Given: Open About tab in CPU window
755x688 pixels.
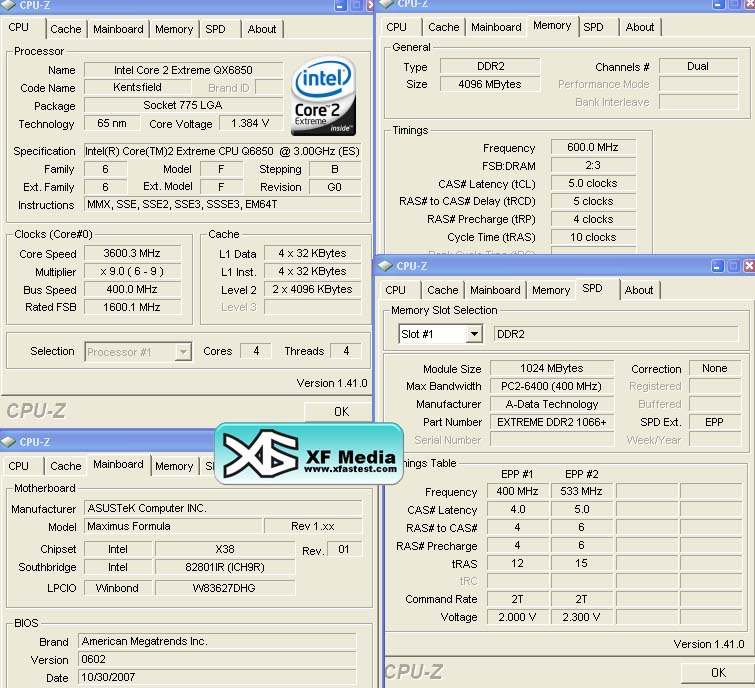Looking at the screenshot, I should (x=262, y=29).
